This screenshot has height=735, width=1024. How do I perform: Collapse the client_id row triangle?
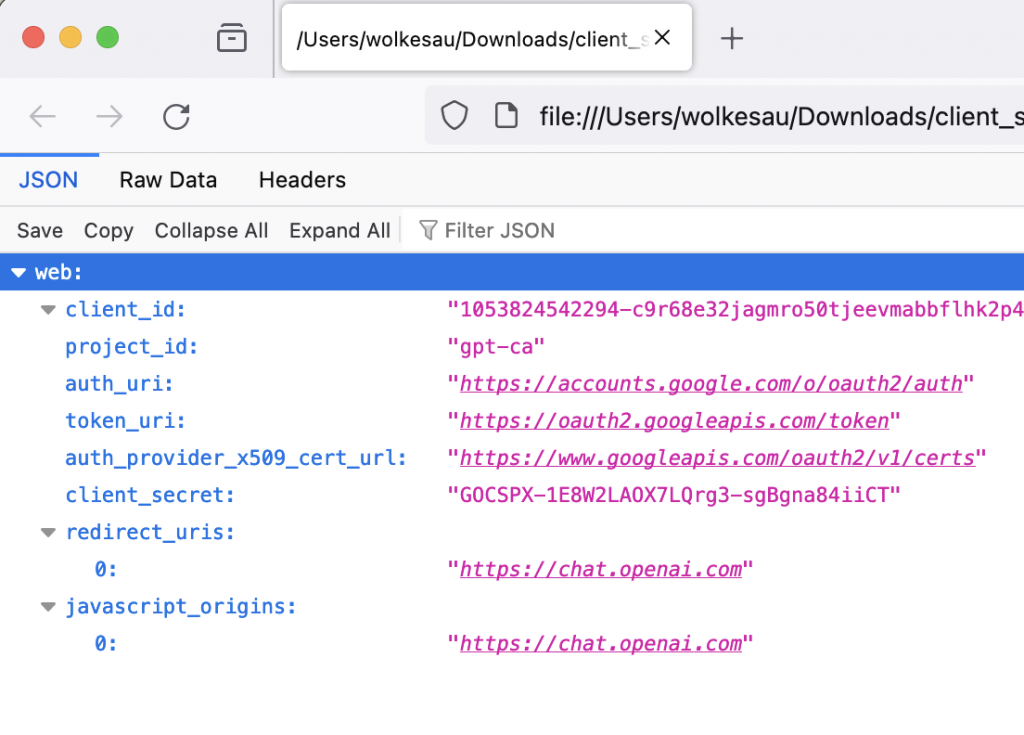[48, 310]
